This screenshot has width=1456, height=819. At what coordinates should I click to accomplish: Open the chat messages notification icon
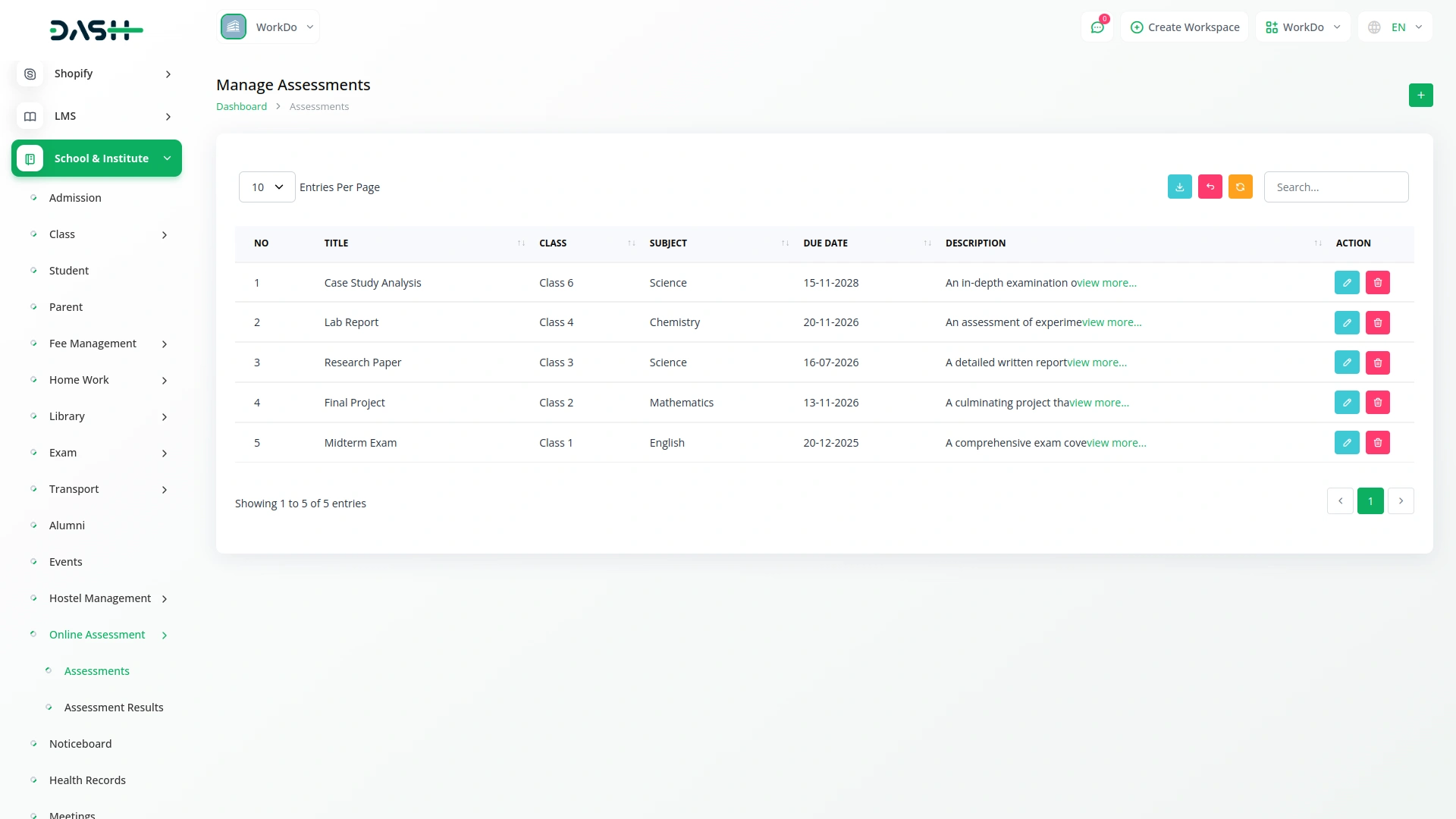(x=1097, y=27)
